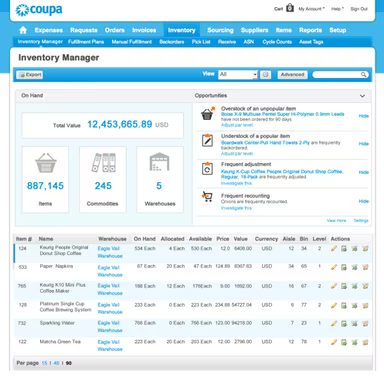
Task: Sort by On Hand column header
Action: (145, 239)
